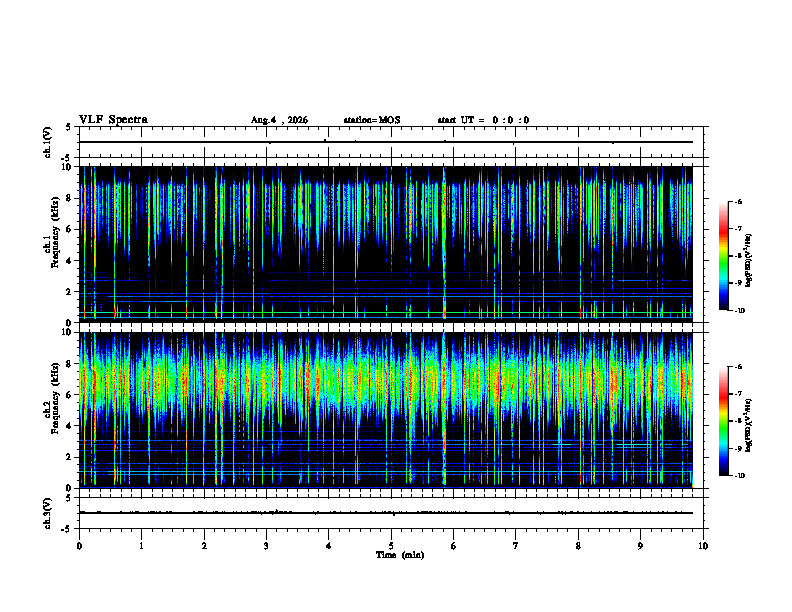Click the ch.2 spectrogram color scale bar
This screenshot has width=792, height=612.
coord(724,421)
